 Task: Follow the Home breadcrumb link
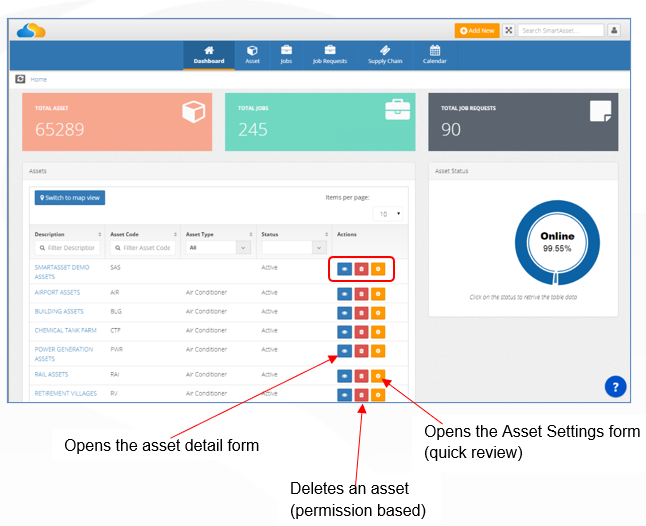(38, 79)
